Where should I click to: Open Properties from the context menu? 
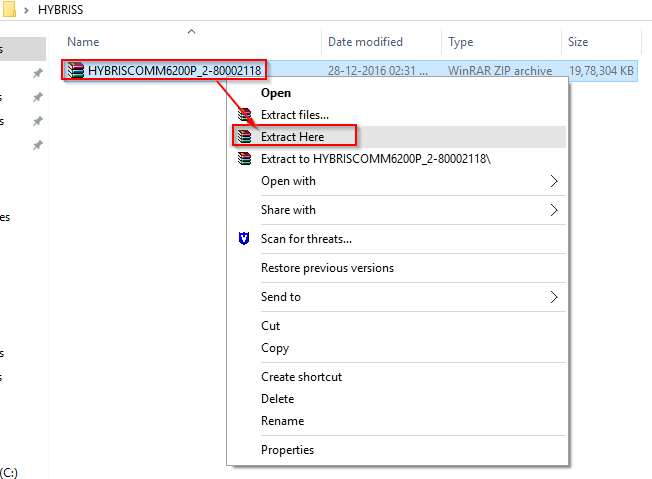point(287,450)
